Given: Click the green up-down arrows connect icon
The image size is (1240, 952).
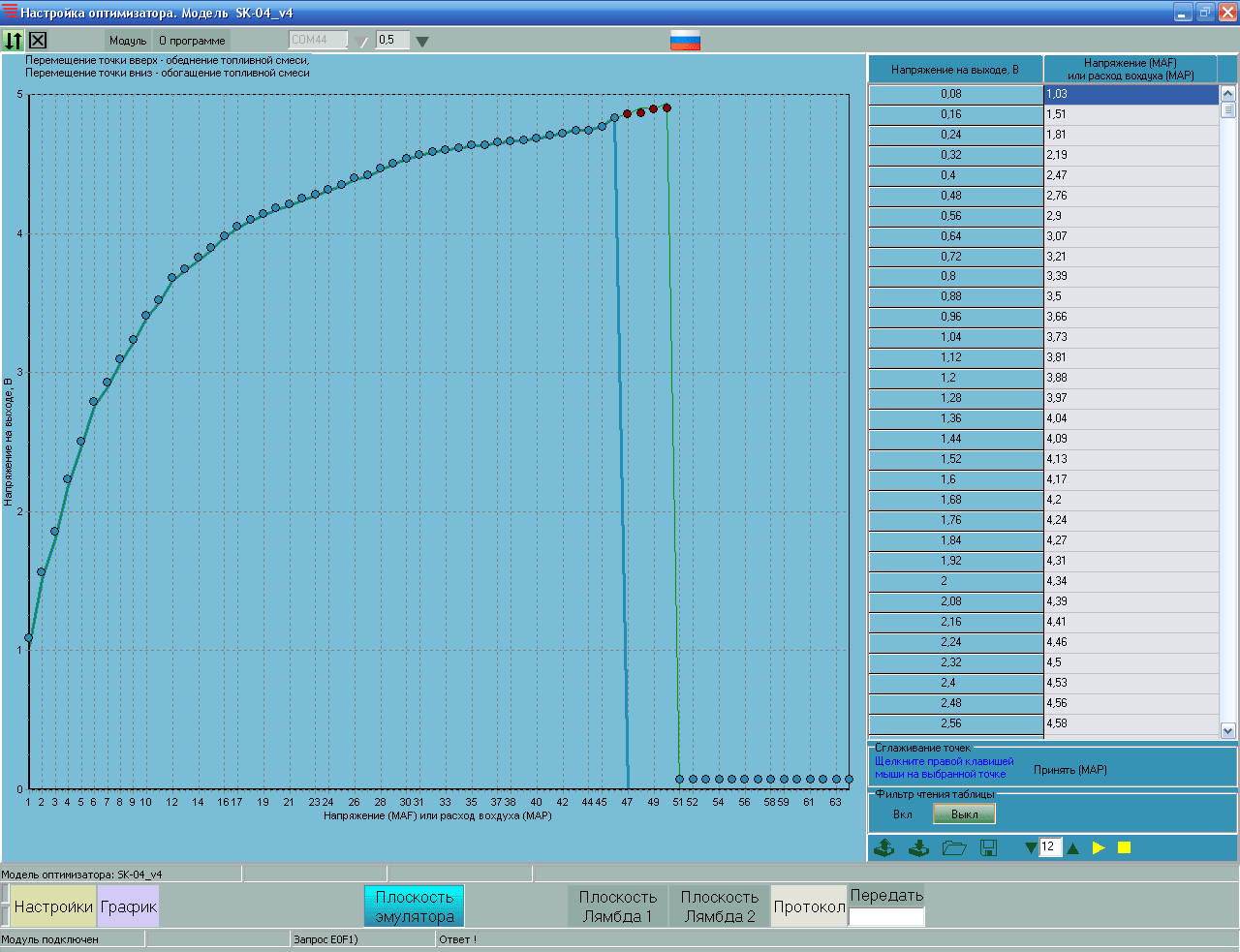Looking at the screenshot, I should click(x=13, y=41).
